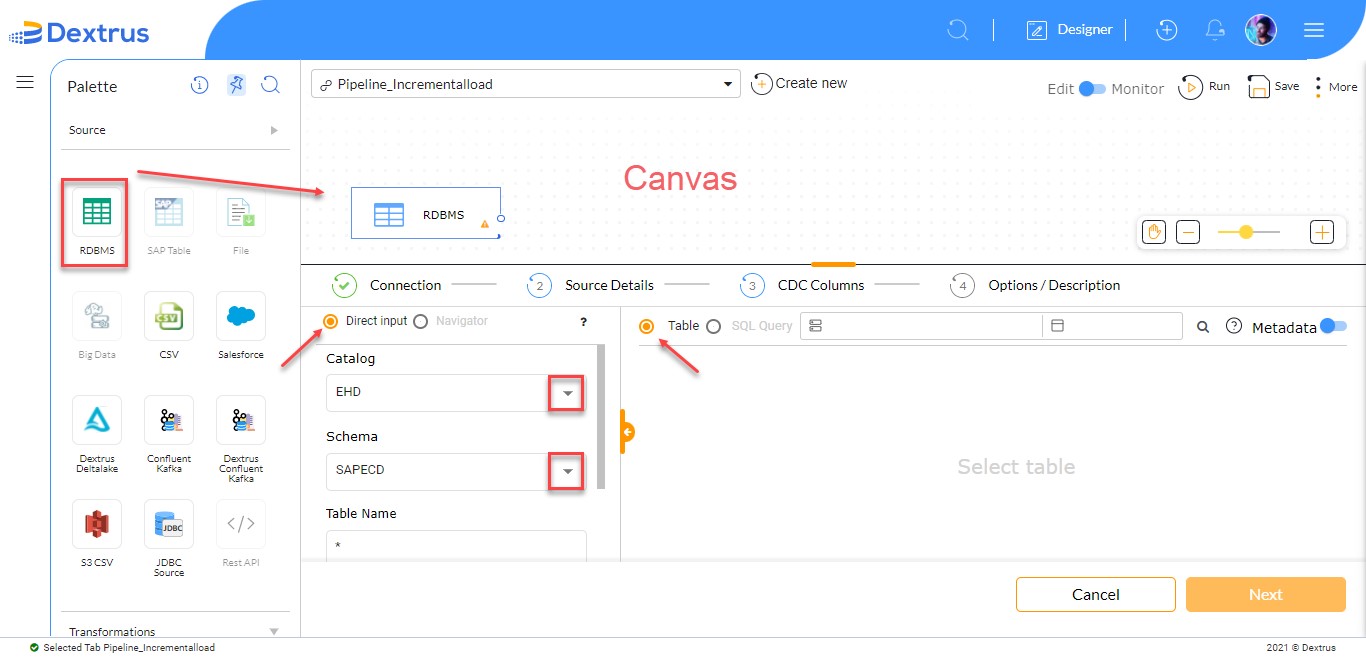Click the table search magnifier icon

(1203, 327)
